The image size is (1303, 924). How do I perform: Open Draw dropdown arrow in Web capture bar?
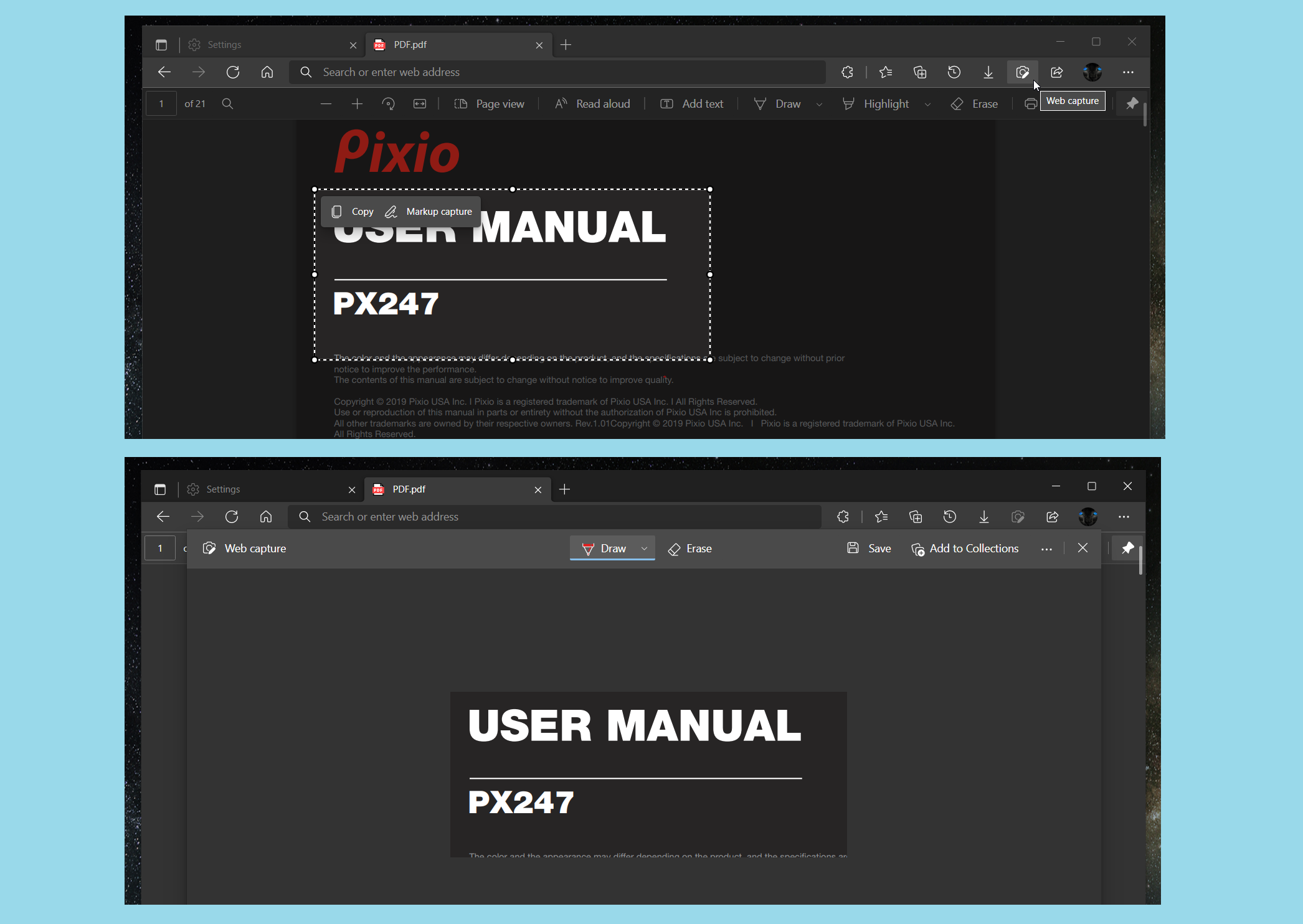644,549
